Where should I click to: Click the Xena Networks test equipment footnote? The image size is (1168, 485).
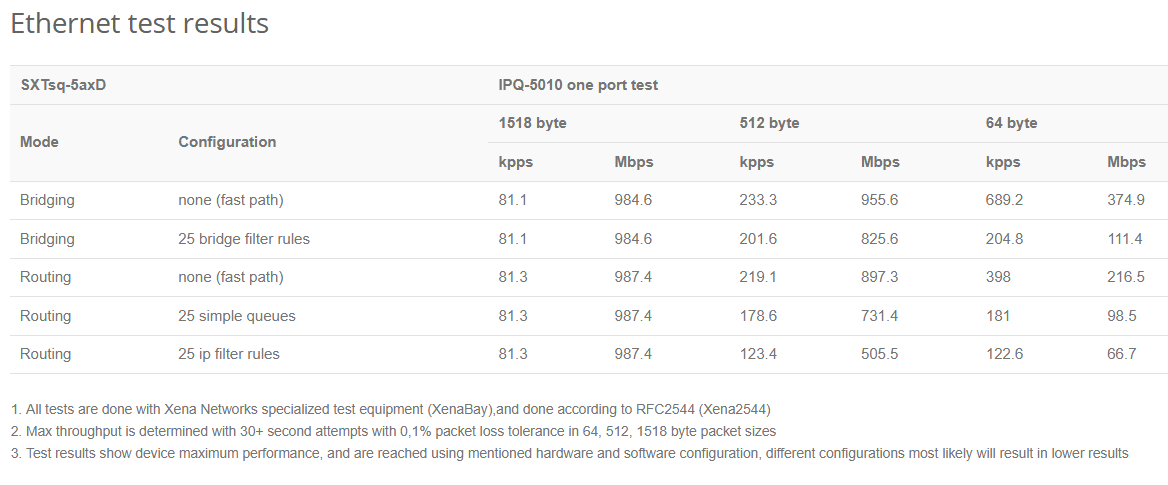click(x=391, y=409)
